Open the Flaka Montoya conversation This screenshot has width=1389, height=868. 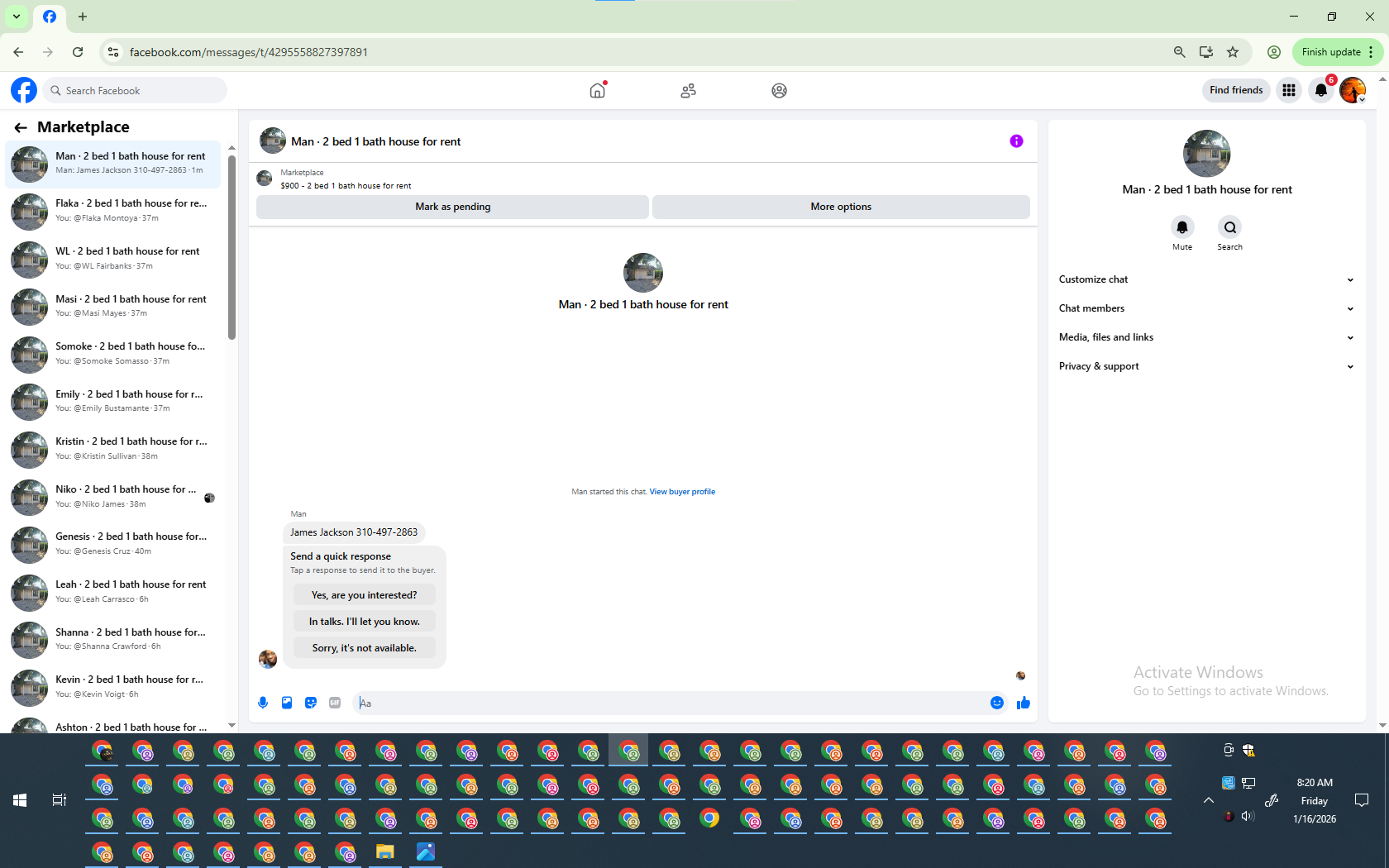click(113, 212)
